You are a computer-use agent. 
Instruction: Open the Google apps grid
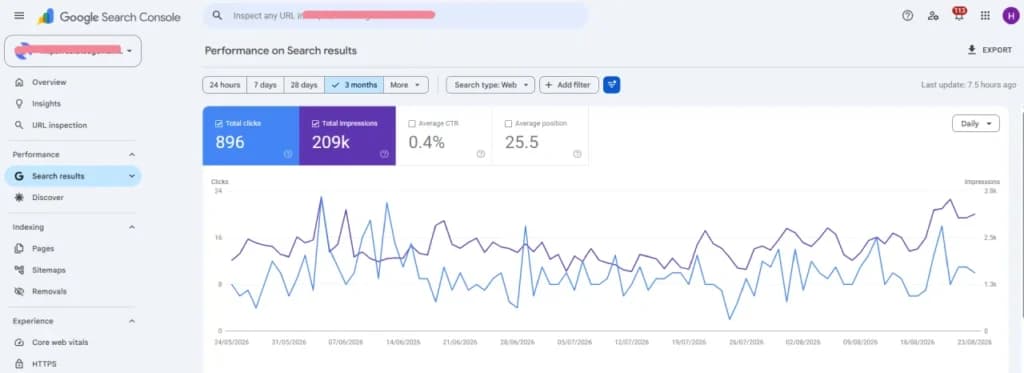click(x=985, y=16)
